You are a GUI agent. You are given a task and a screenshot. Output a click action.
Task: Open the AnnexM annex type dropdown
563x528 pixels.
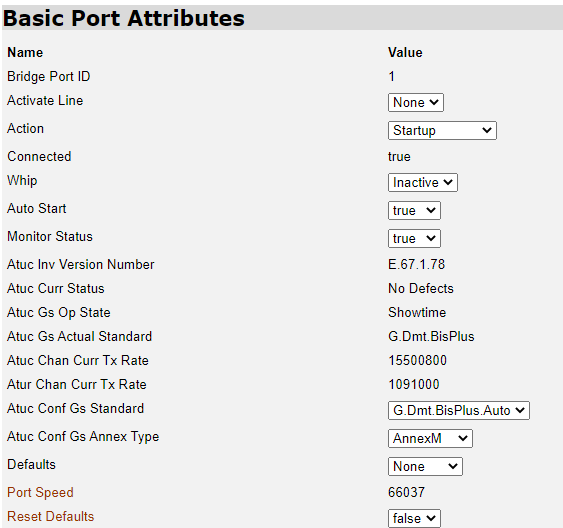pos(430,439)
